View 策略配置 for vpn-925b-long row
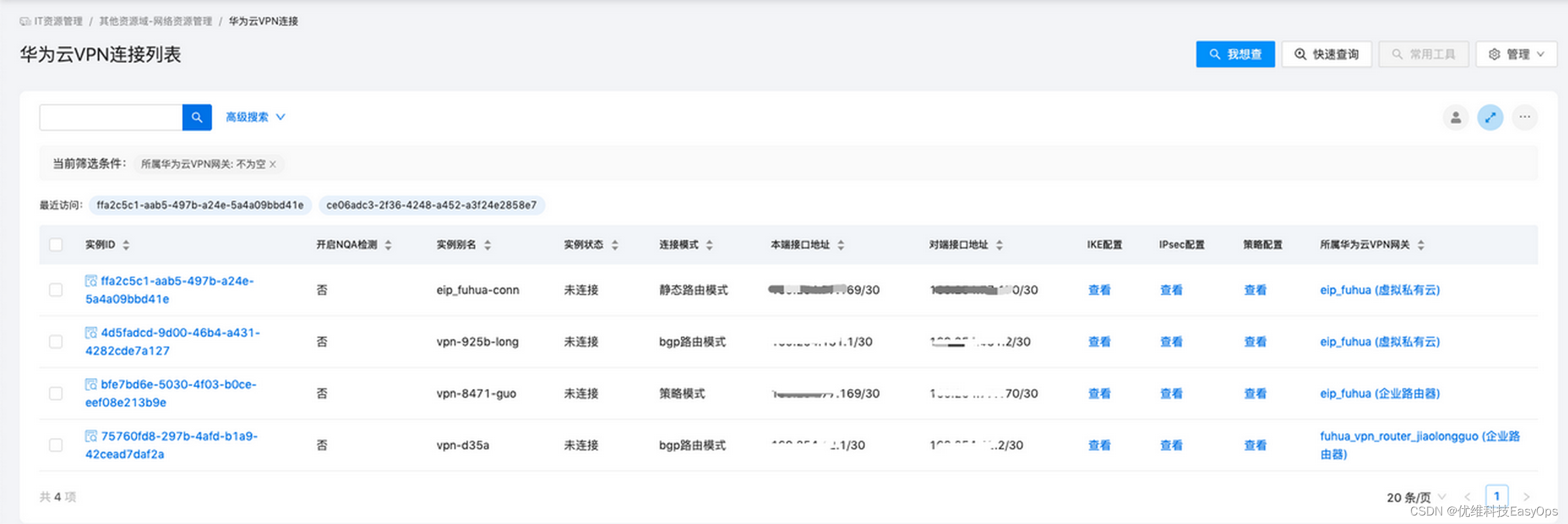 pos(1255,342)
